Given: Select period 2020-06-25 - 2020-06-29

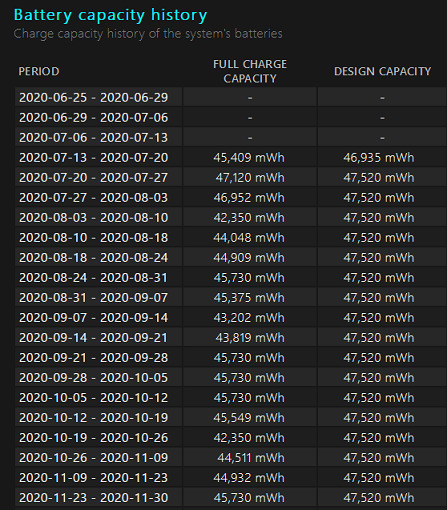Looking at the screenshot, I should [94, 98].
